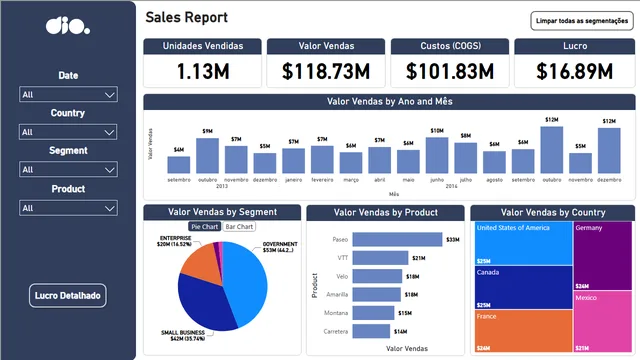Open the Segment slicer dropdown
Image resolution: width=640 pixels, height=360 pixels.
[x=68, y=169]
